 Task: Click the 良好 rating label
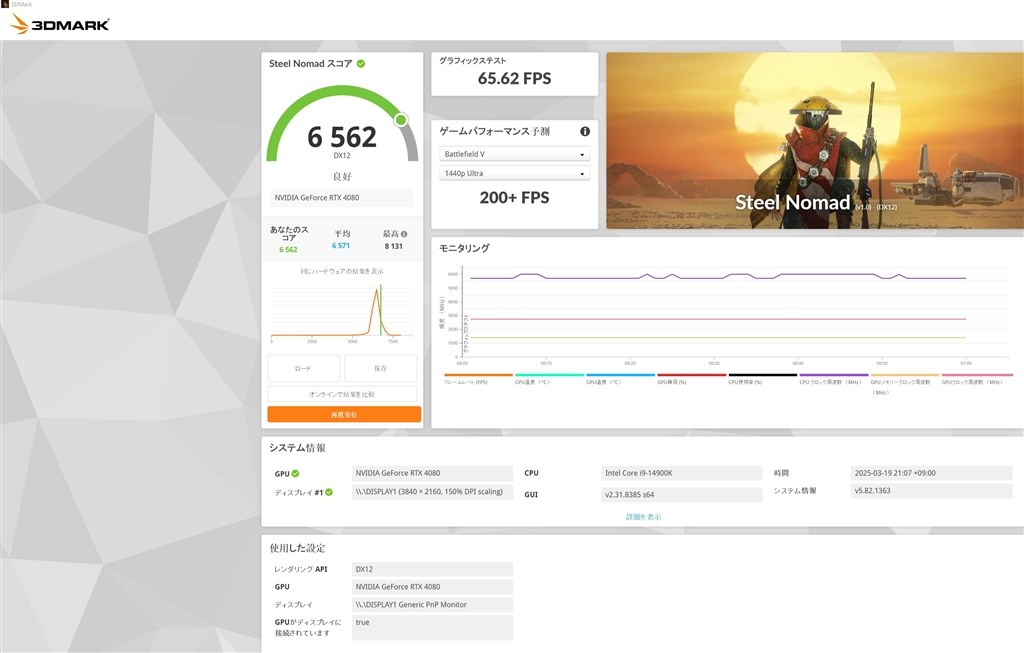[342, 176]
